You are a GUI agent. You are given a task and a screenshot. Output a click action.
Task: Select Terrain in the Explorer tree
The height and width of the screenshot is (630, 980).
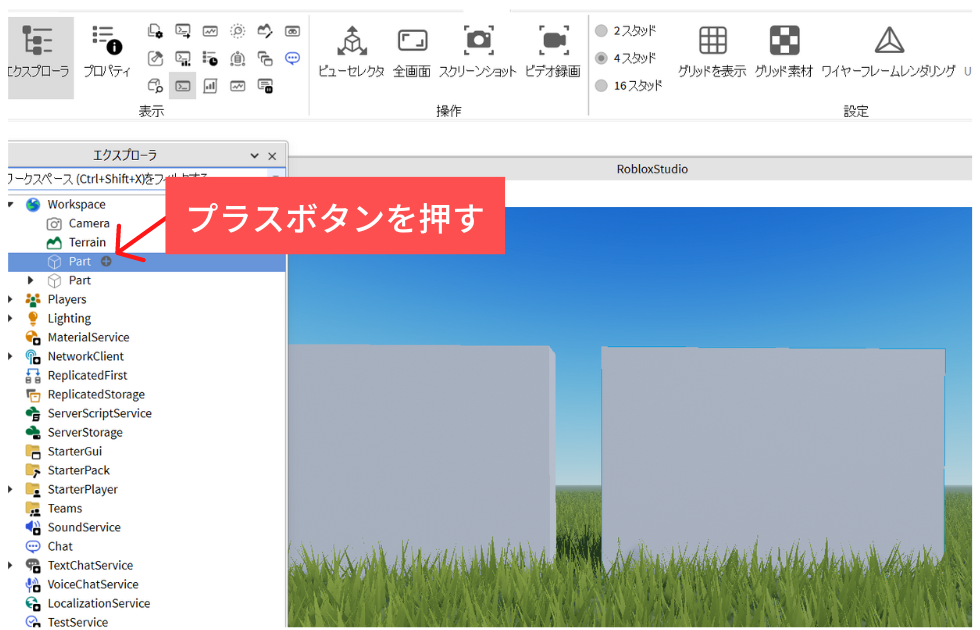87,242
